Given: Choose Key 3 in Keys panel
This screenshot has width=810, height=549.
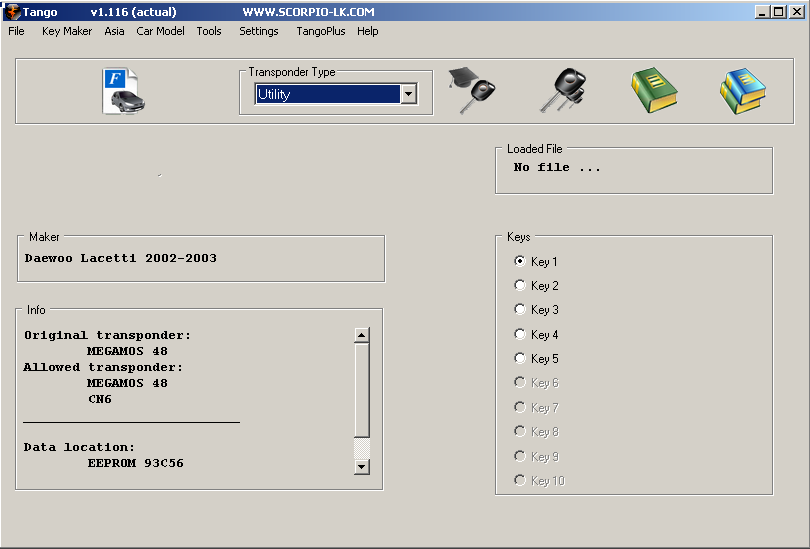Looking at the screenshot, I should 520,309.
